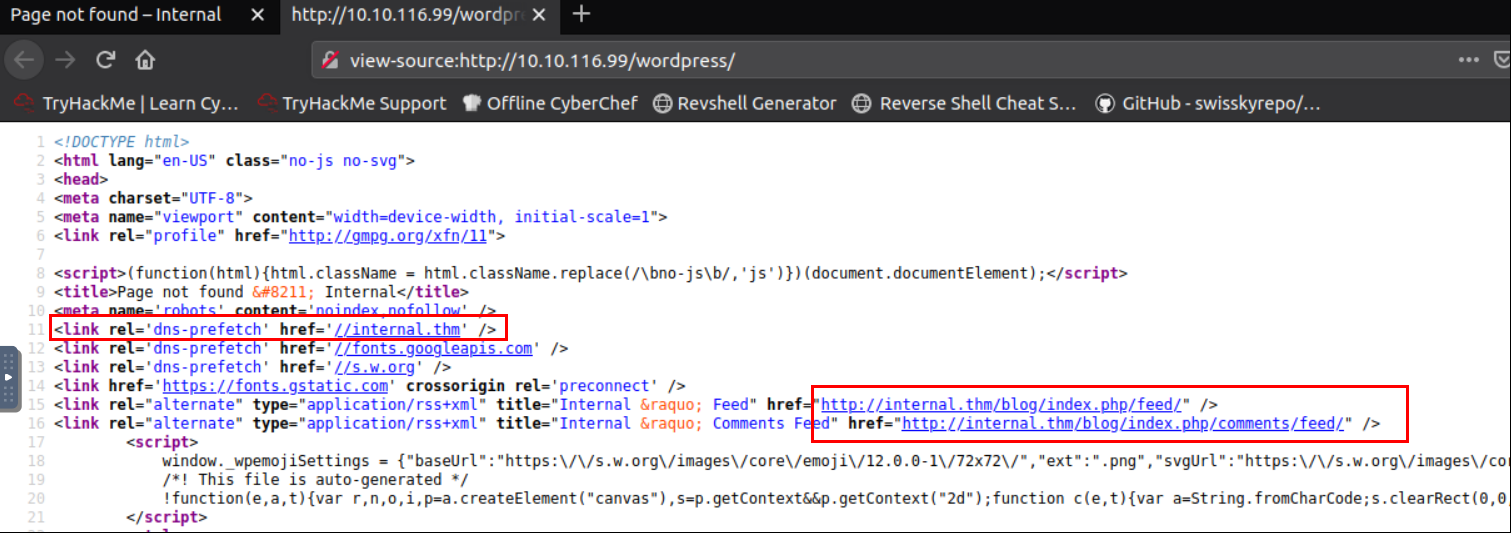Follow the http://gmpg.org/xfn/11 link
The width and height of the screenshot is (1511, 533).
388,236
